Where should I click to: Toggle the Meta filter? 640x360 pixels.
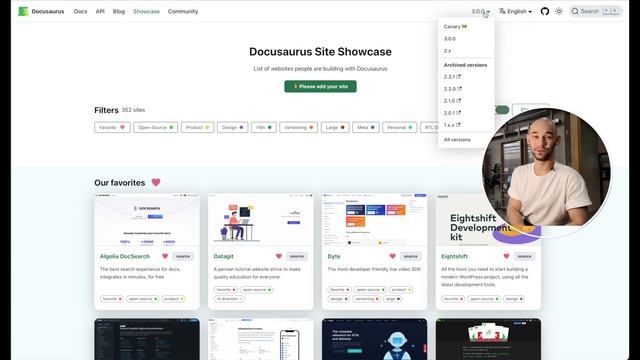coord(366,127)
